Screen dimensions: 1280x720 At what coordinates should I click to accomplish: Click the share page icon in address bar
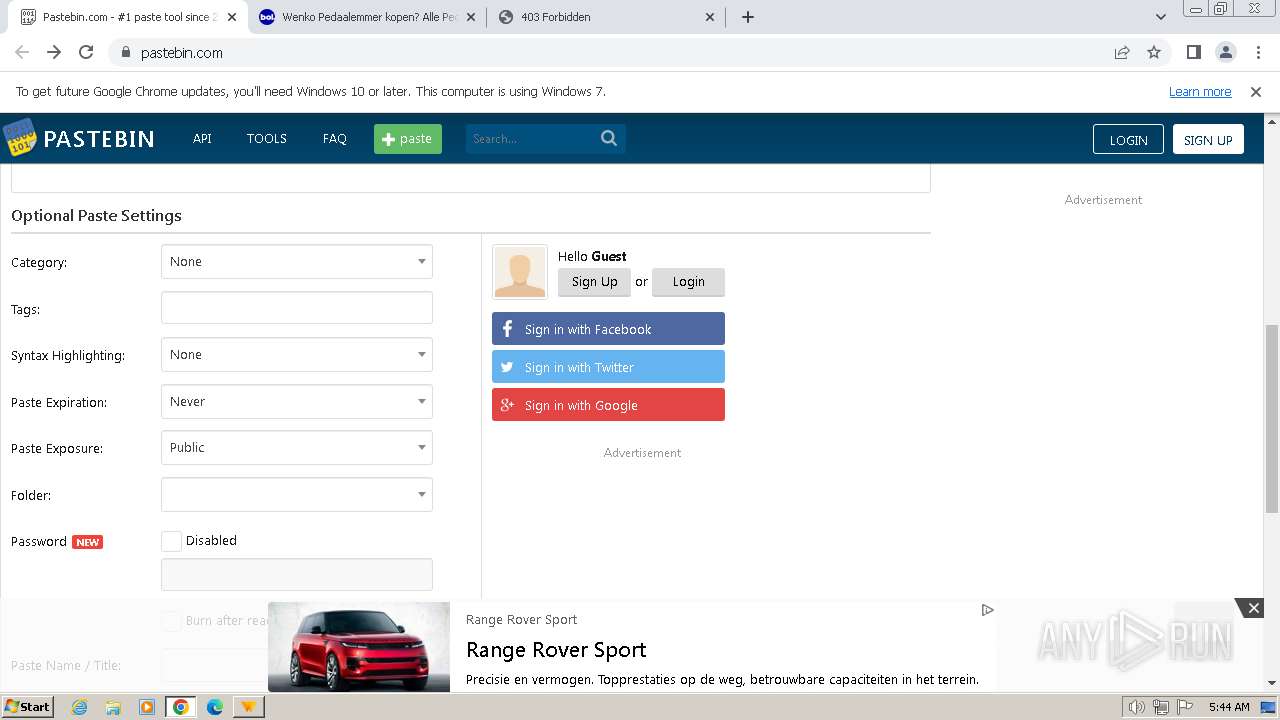1122,52
